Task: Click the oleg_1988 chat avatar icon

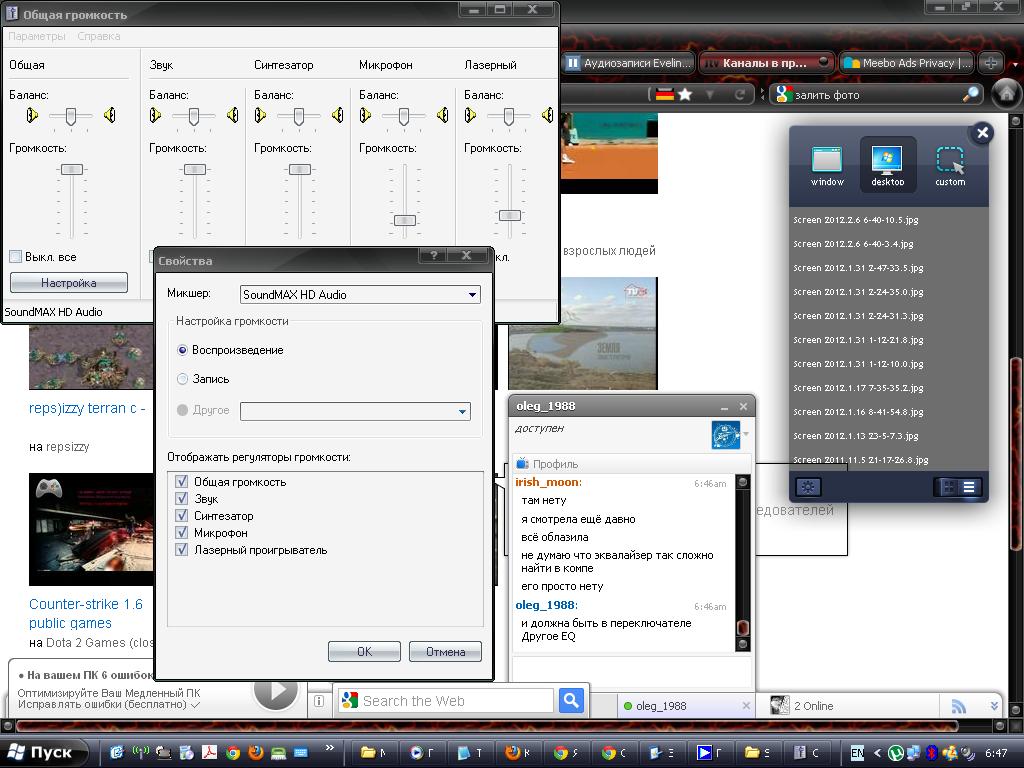Action: tap(725, 434)
